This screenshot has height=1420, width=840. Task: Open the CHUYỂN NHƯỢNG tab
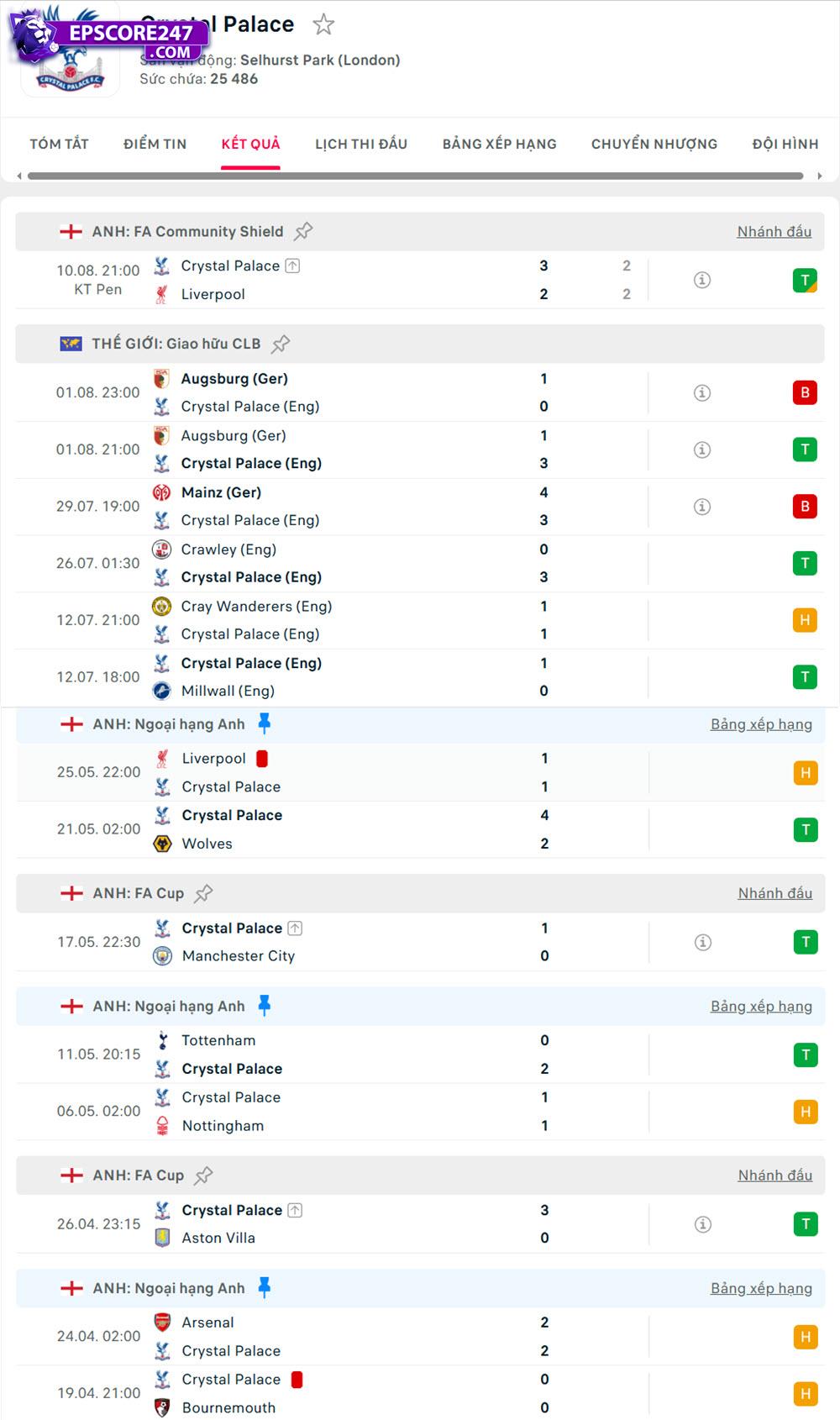(x=654, y=144)
